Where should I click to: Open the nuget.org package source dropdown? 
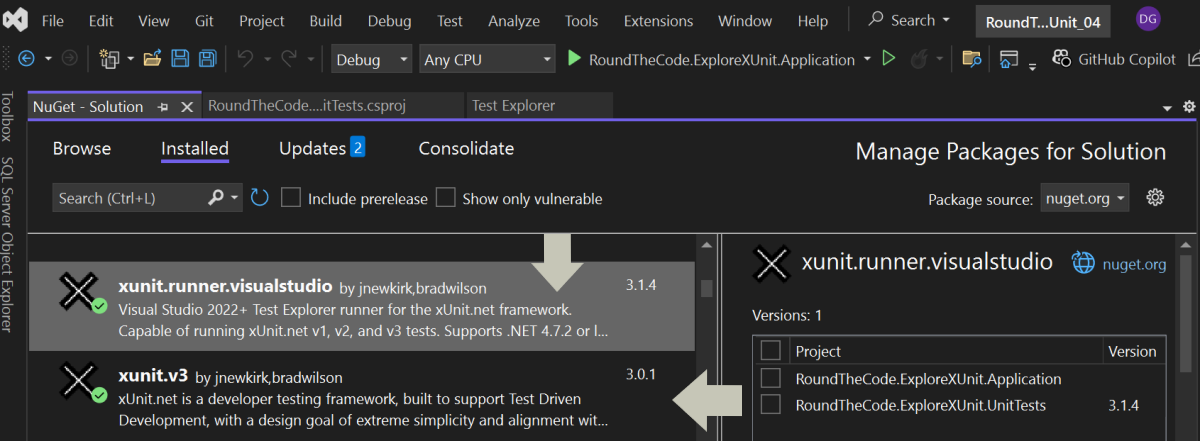coord(1084,198)
